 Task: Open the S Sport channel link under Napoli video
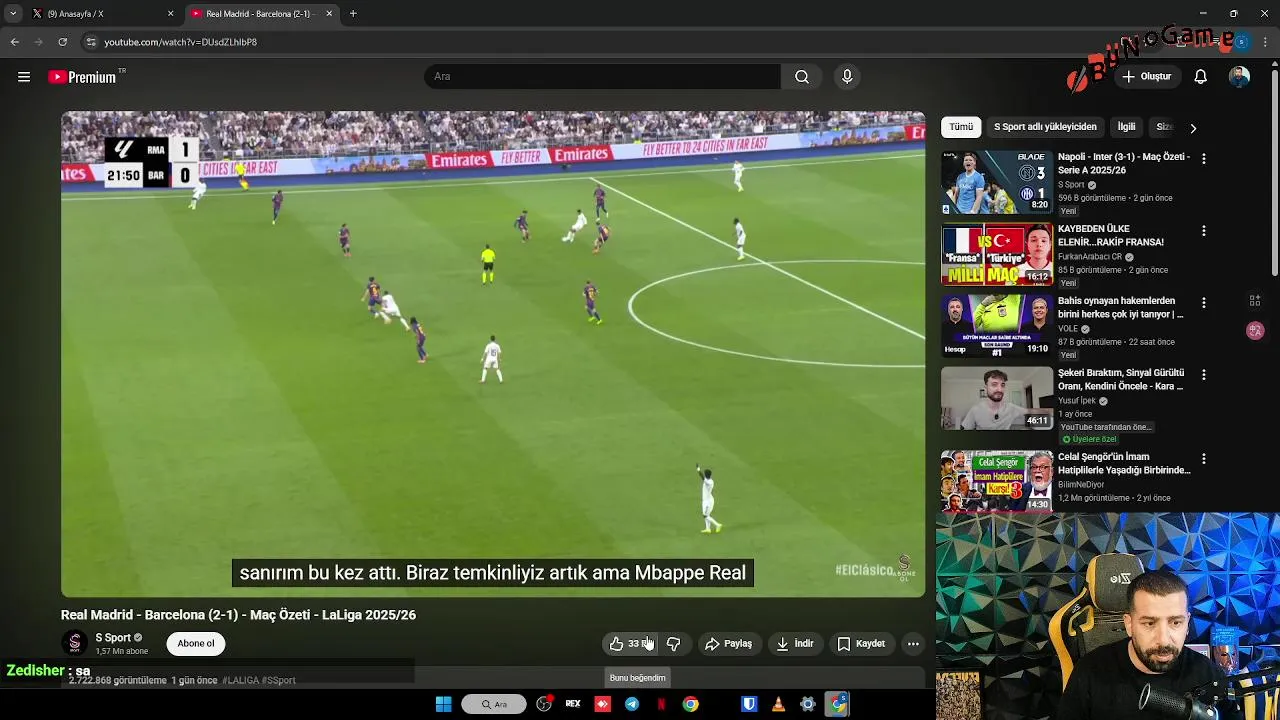pyautogui.click(x=1071, y=185)
